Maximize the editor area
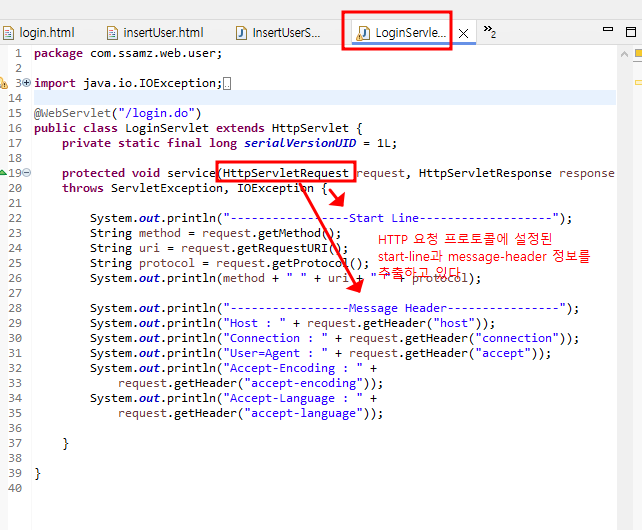 631,32
